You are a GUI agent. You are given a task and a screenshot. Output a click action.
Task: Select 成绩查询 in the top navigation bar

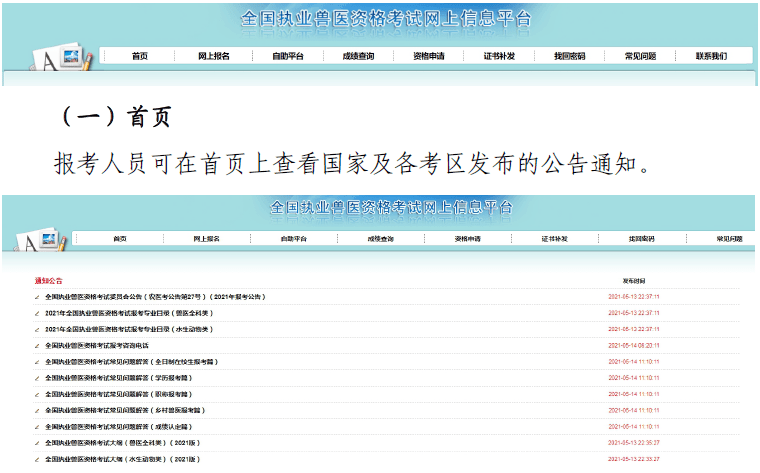pos(358,56)
